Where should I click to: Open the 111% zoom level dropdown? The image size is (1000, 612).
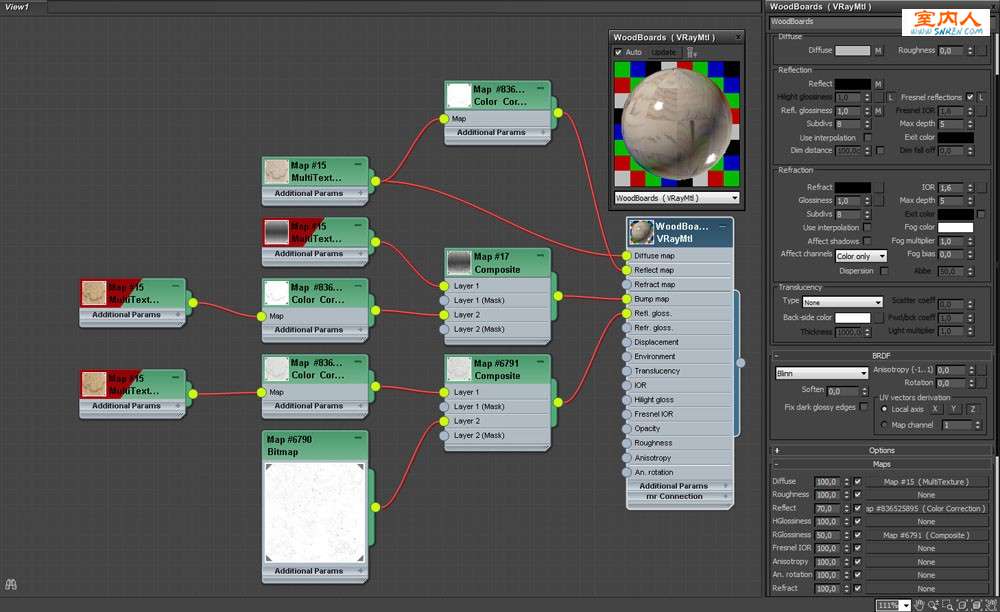(905, 606)
